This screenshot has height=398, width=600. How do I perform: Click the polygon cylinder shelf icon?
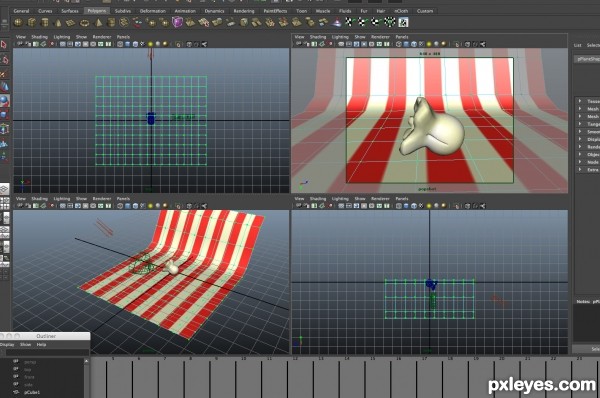(x=45, y=23)
